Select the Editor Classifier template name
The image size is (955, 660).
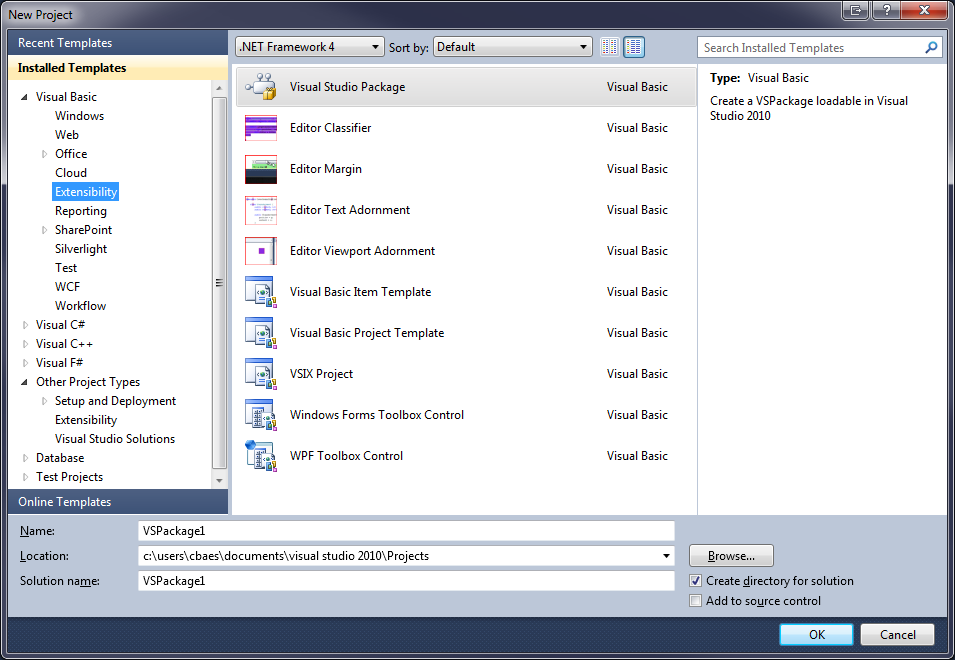tap(331, 128)
